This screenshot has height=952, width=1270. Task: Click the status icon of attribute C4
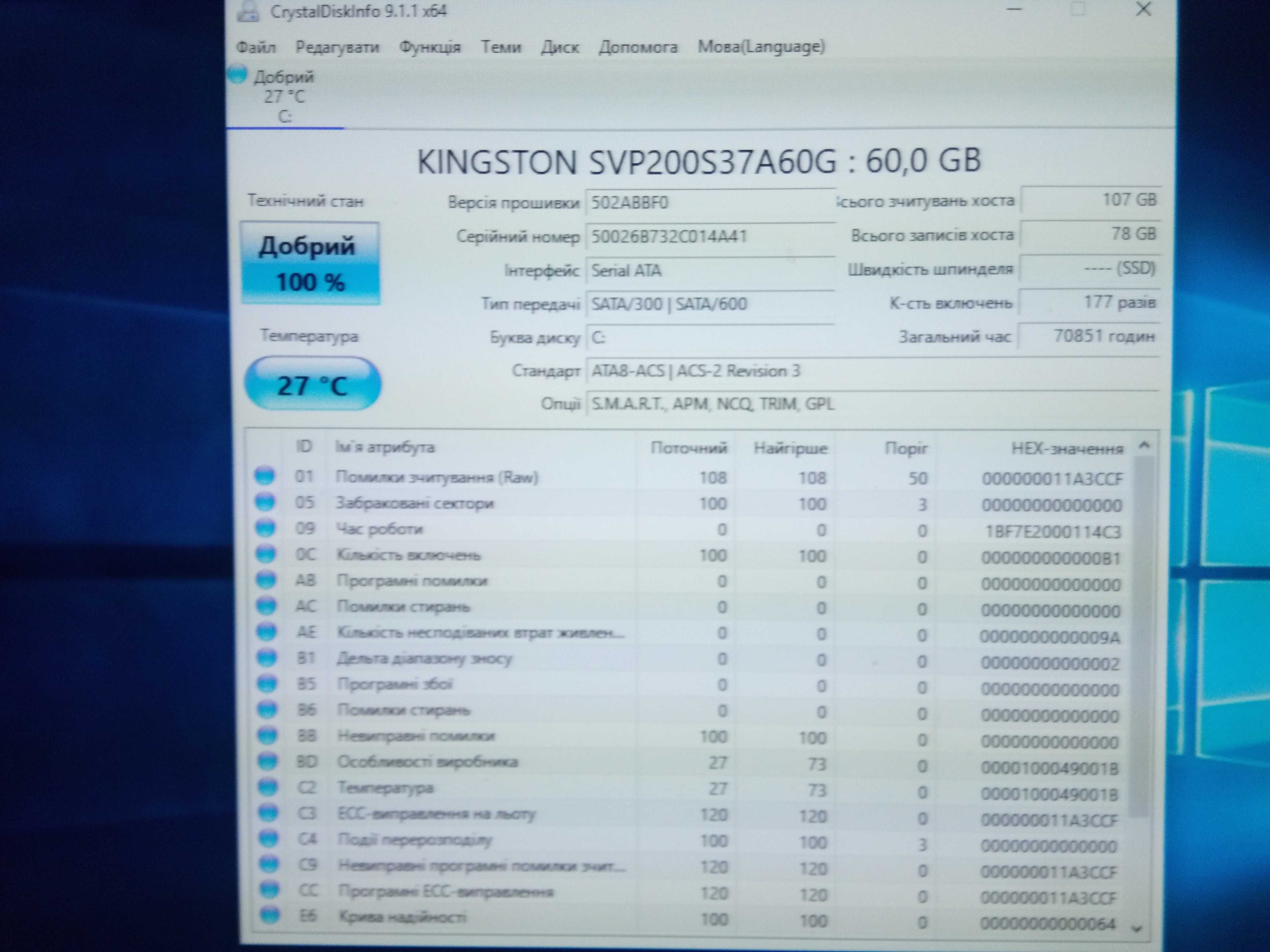pos(269,838)
